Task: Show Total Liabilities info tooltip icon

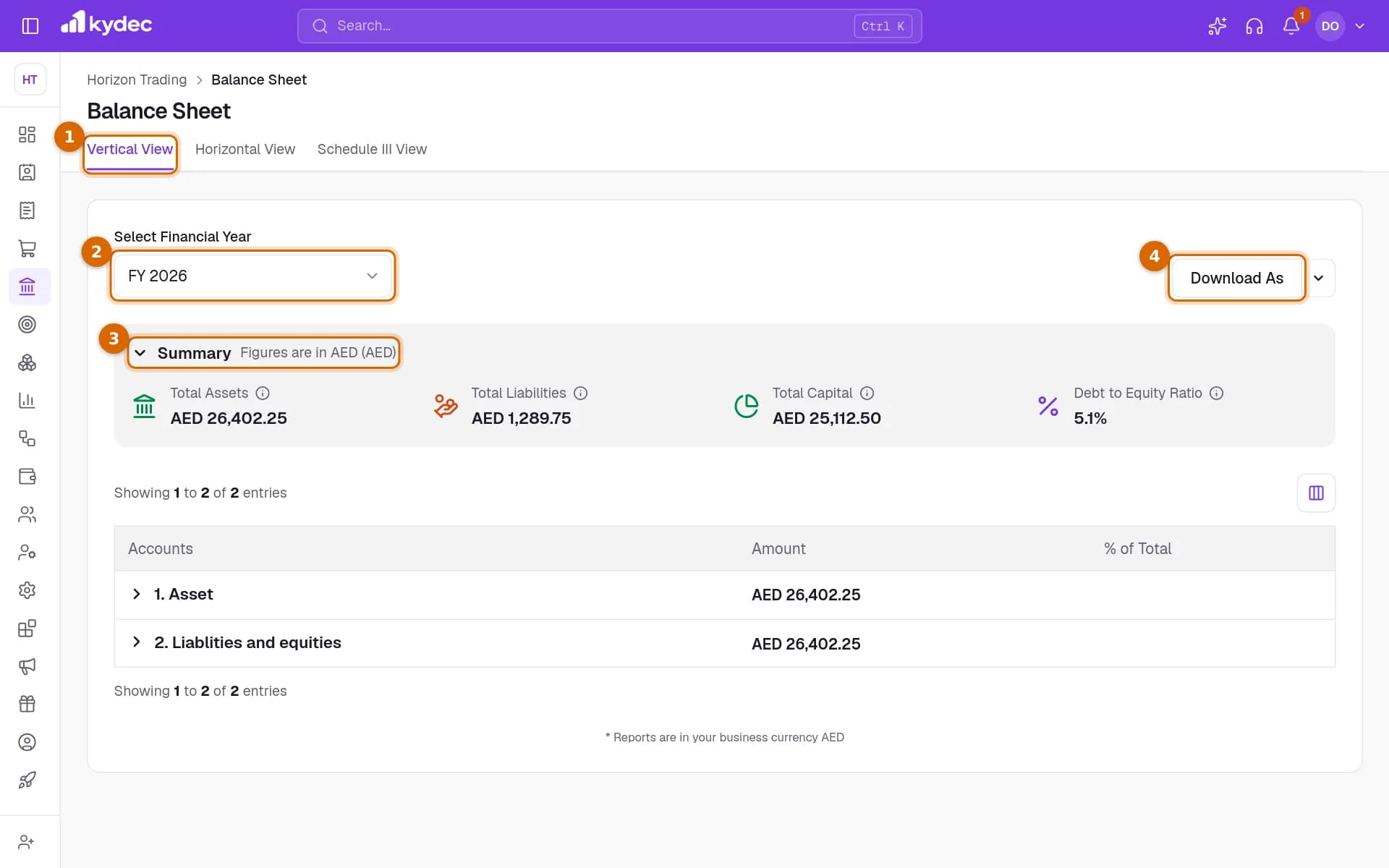Action: (580, 393)
